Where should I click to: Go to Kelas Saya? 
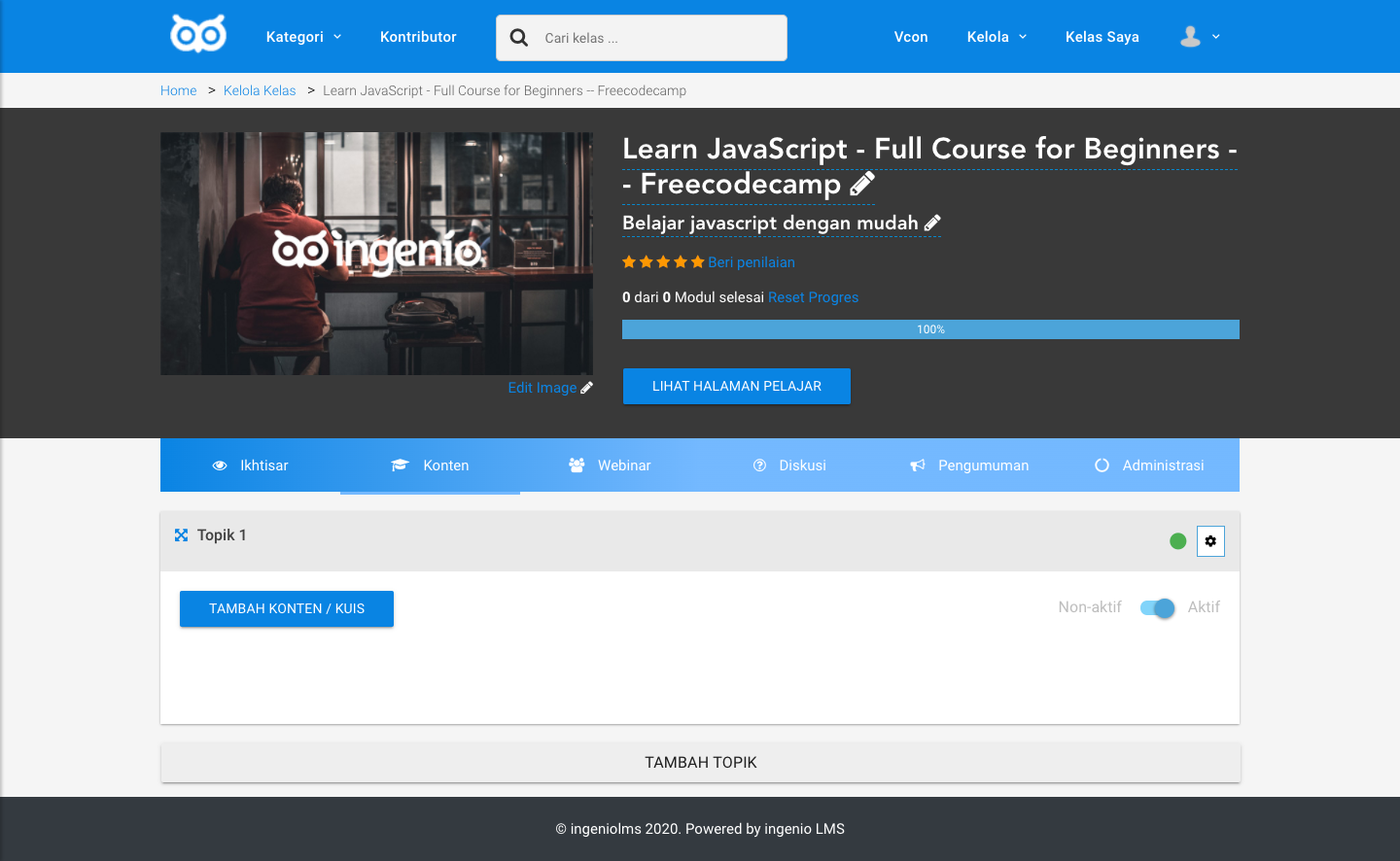[x=1102, y=37]
